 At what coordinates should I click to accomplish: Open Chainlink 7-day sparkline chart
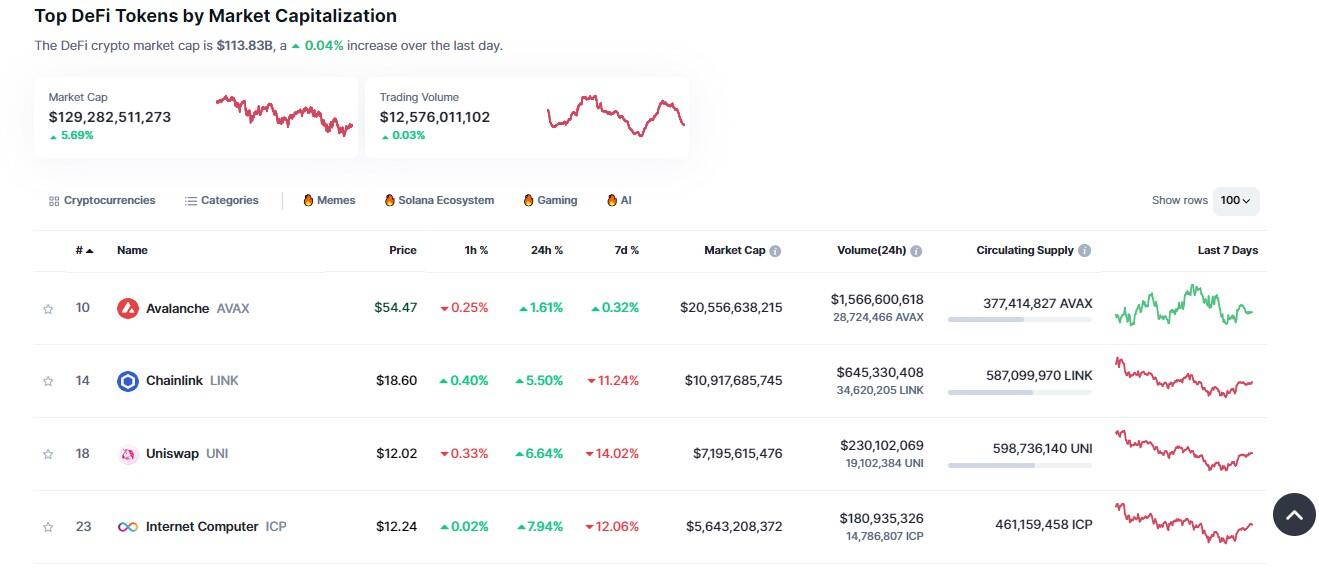(x=1184, y=378)
